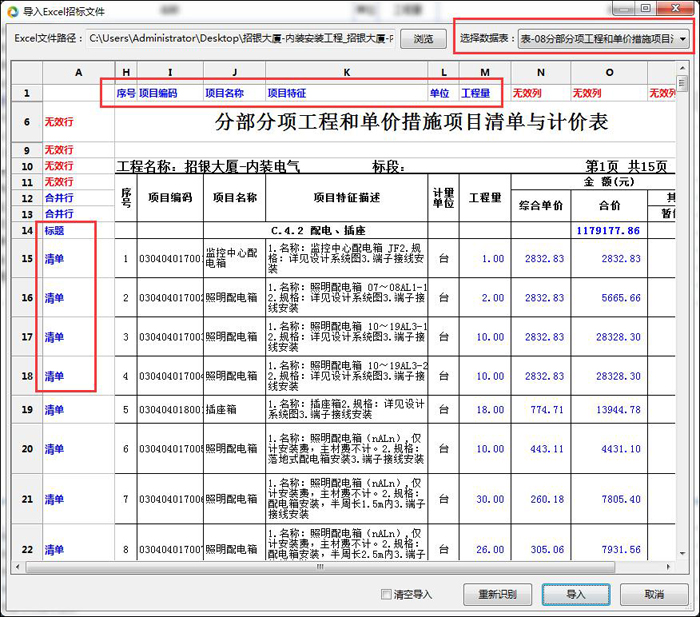Click the 取消 button
The image size is (700, 617).
click(654, 594)
